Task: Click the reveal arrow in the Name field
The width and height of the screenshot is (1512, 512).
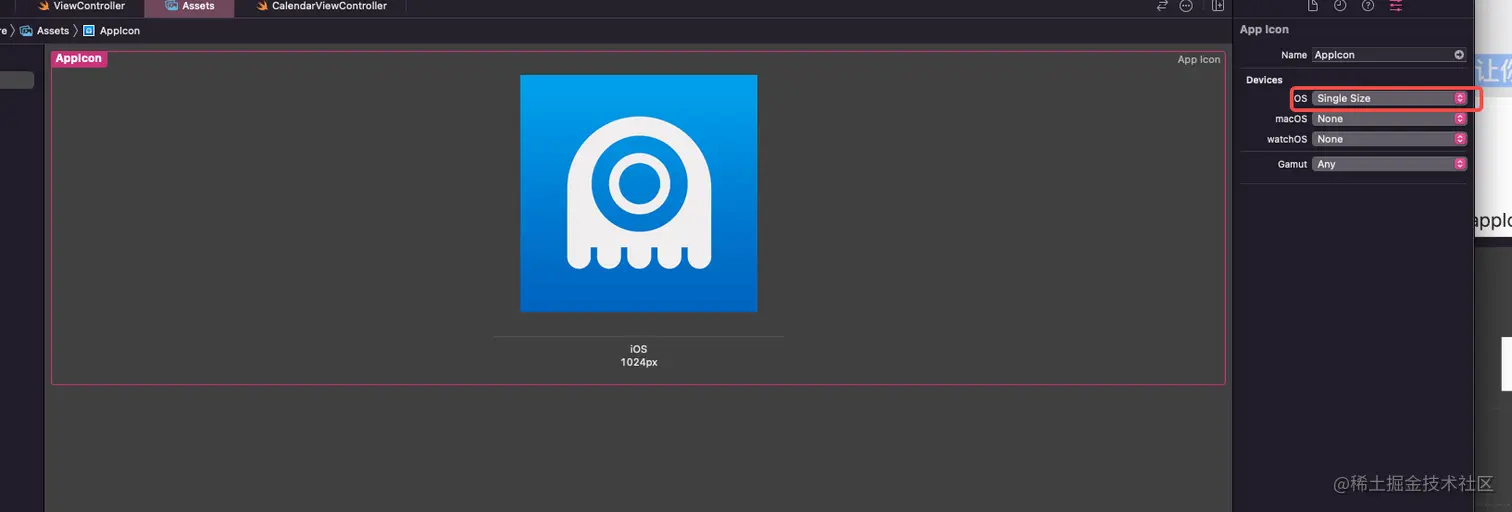Action: click(1459, 55)
